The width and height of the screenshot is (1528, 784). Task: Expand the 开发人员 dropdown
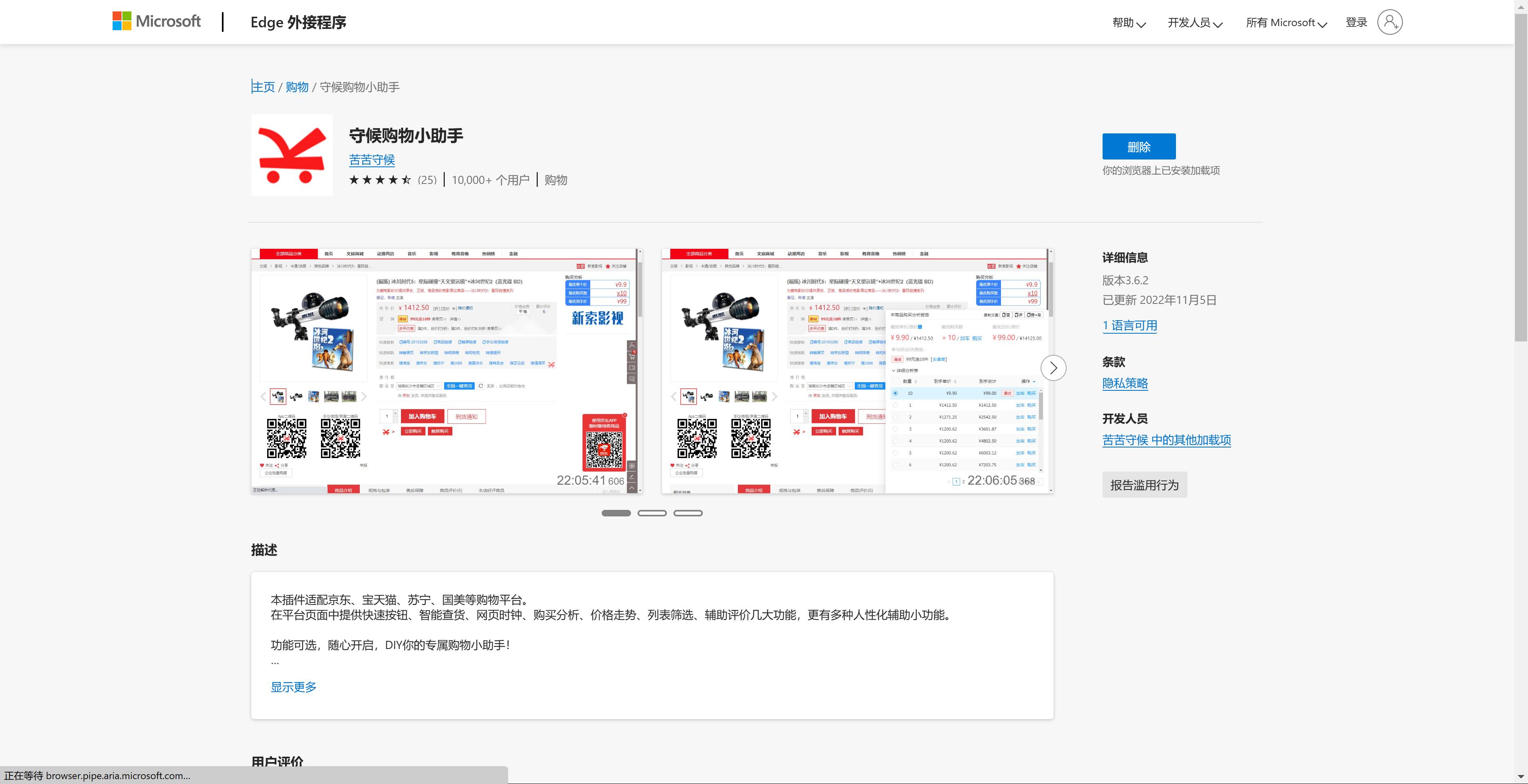click(1195, 22)
